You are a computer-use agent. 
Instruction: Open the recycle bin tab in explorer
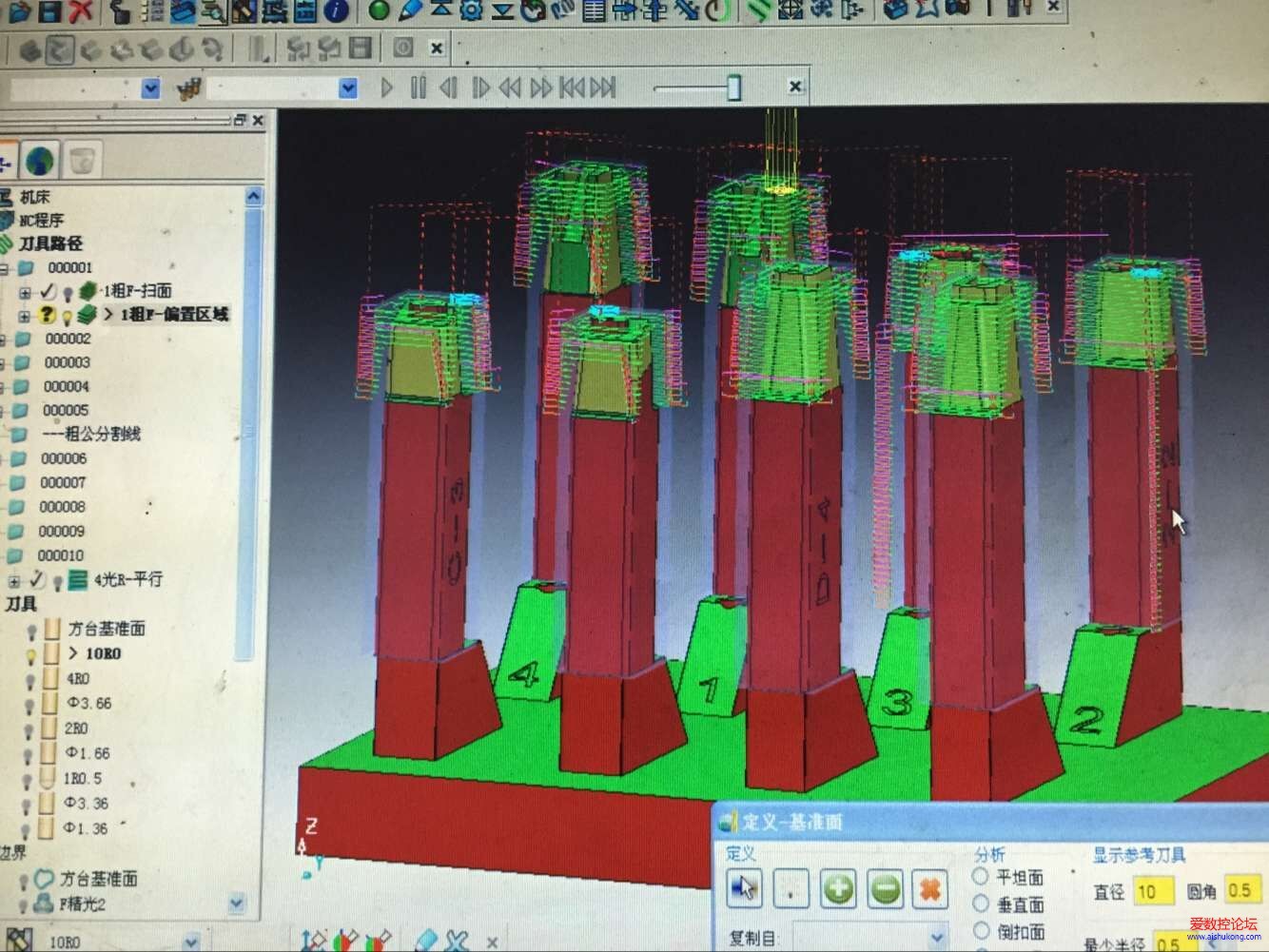[x=84, y=160]
